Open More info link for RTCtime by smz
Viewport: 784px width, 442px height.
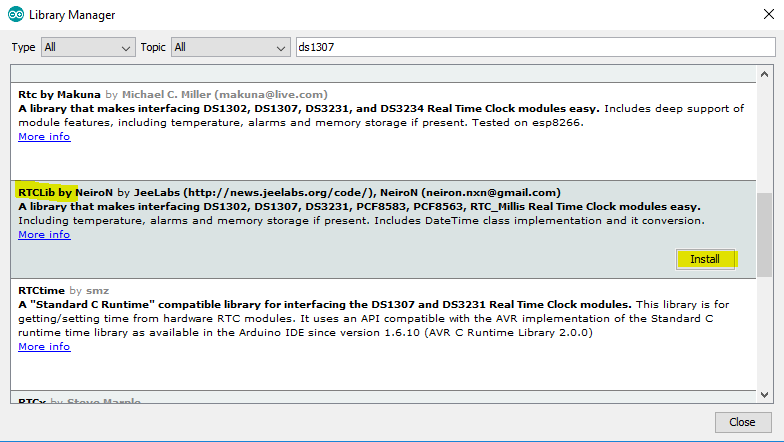point(44,346)
